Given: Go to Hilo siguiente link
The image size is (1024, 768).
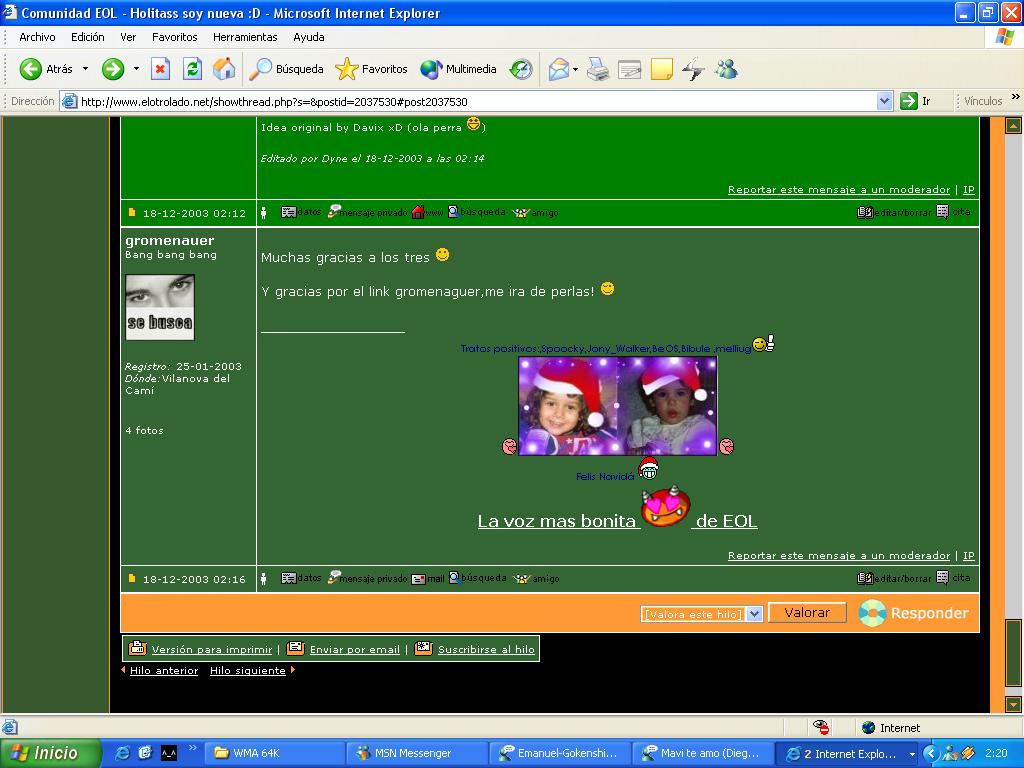Looking at the screenshot, I should point(248,670).
